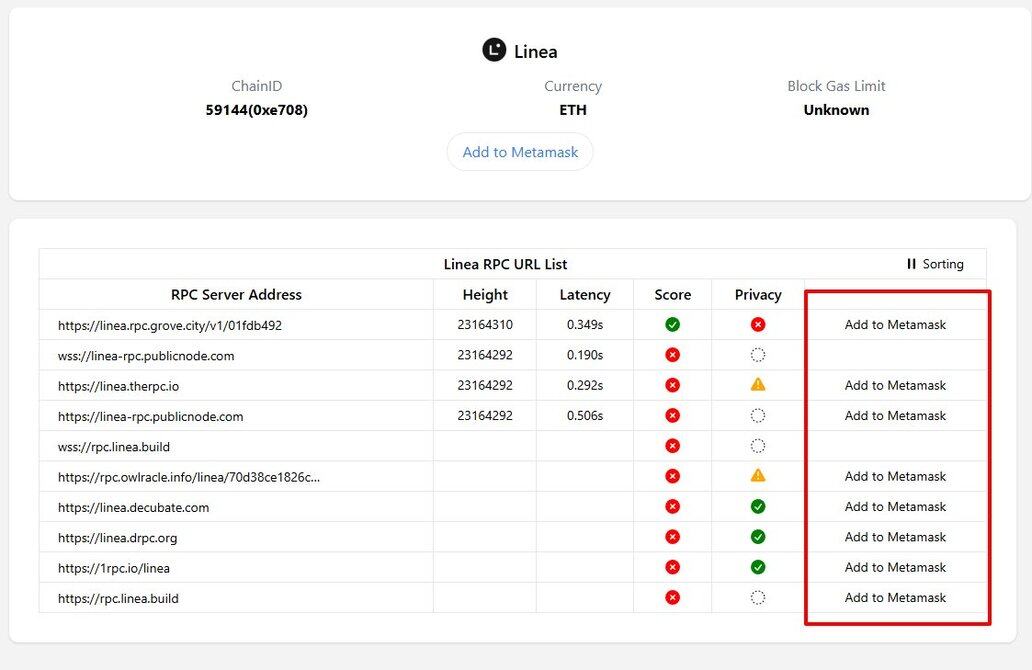This screenshot has width=1032, height=670.
Task: Click the Sorting pause icon
Action: click(x=912, y=264)
